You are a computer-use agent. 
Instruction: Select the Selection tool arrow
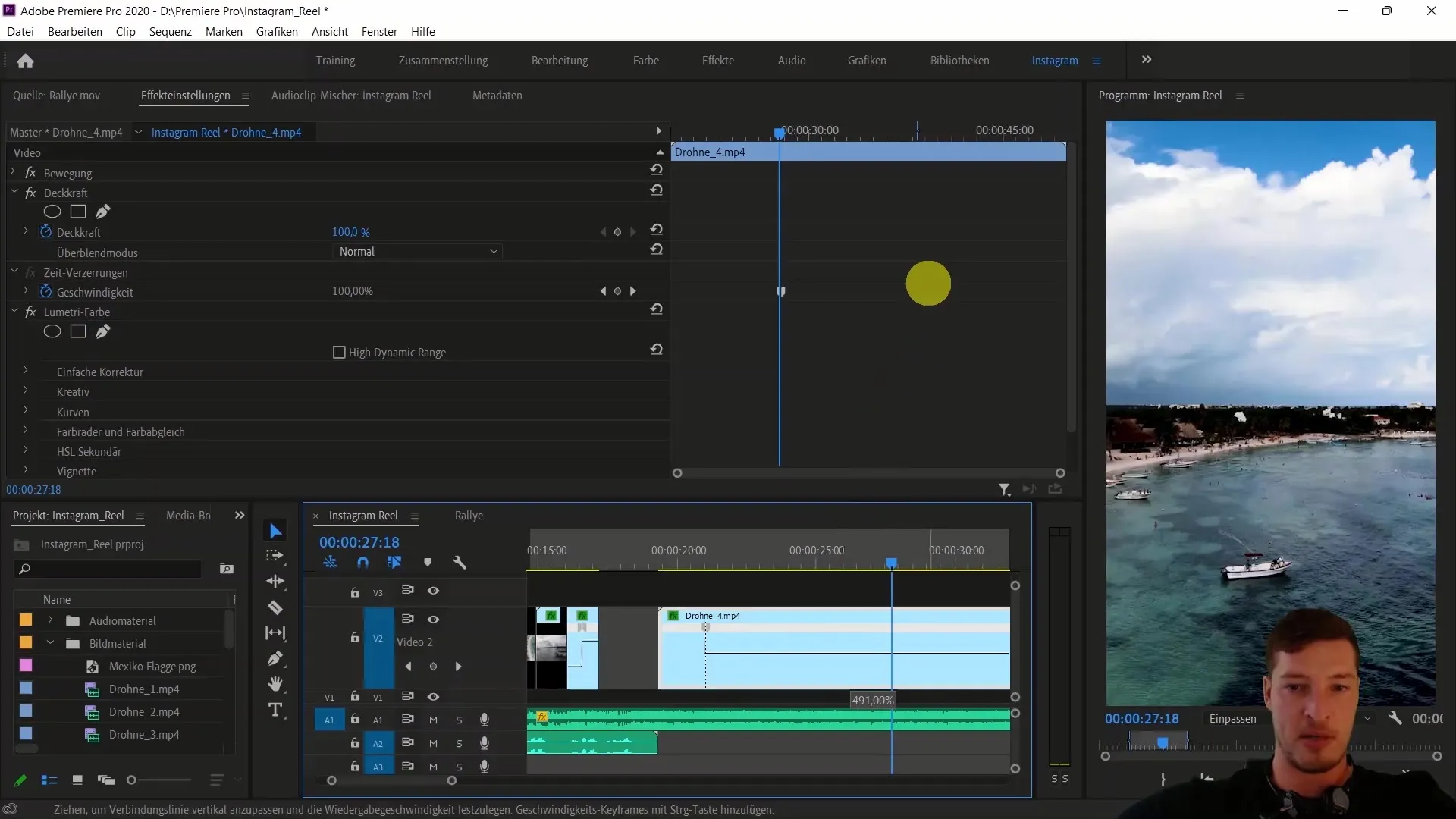click(x=275, y=531)
